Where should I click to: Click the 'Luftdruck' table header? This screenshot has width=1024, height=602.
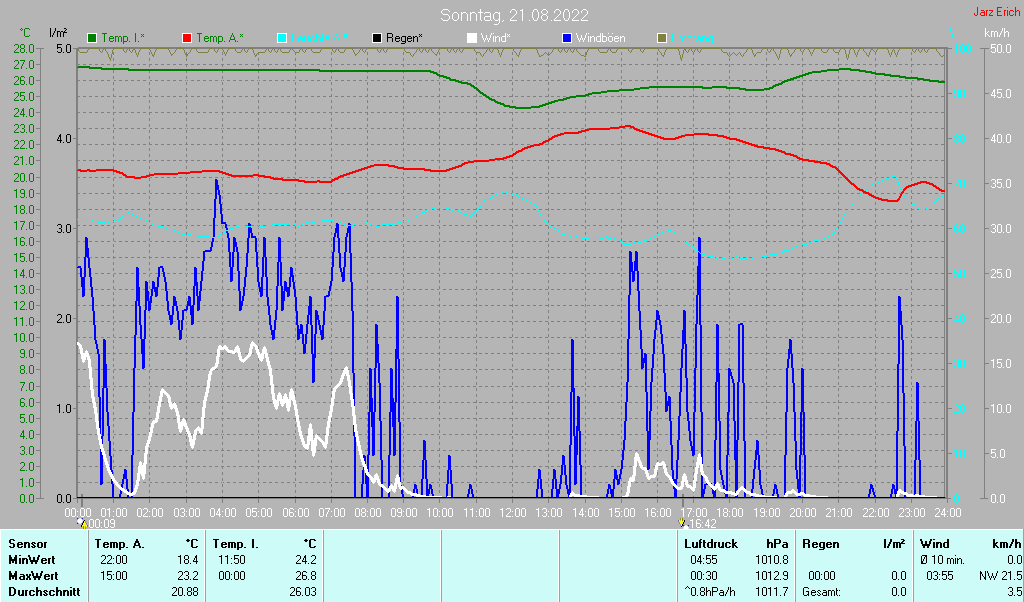[x=711, y=544]
